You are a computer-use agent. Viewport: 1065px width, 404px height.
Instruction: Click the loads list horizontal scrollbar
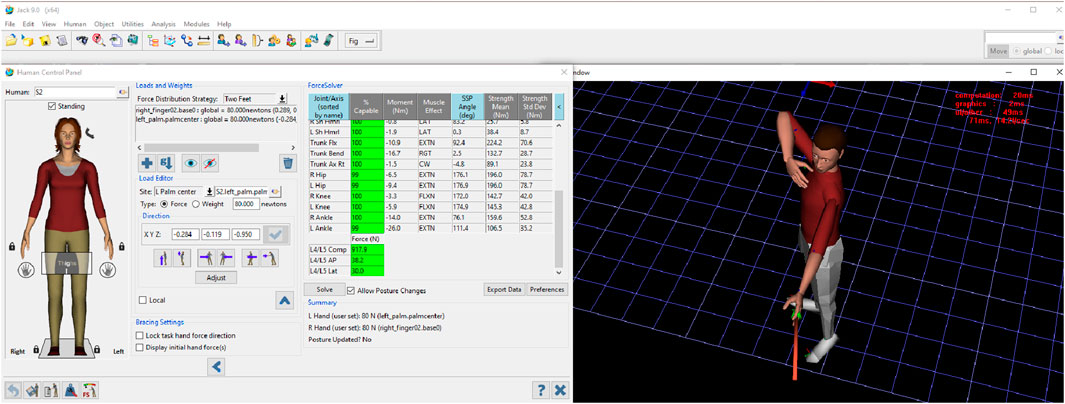click(201, 147)
